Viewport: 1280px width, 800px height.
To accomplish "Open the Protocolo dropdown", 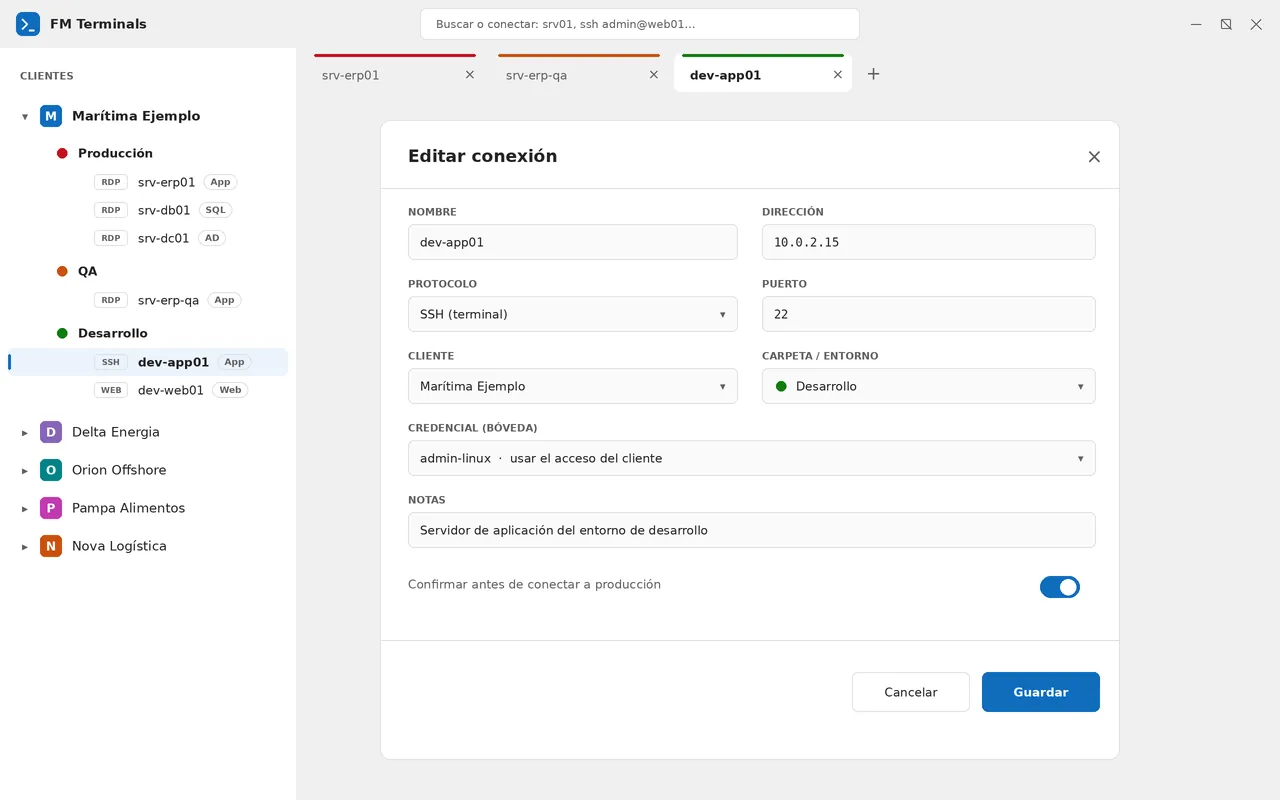I will click(x=573, y=314).
